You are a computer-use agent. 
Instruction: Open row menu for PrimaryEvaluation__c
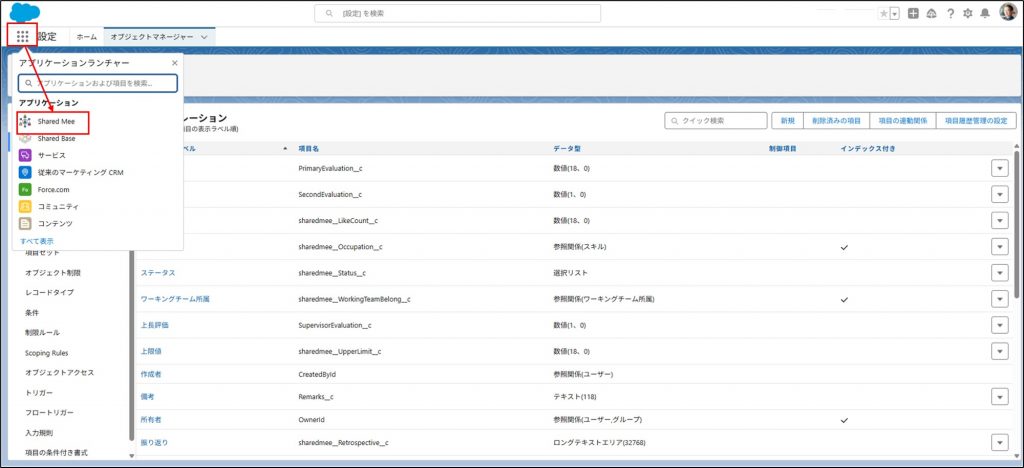pos(999,168)
